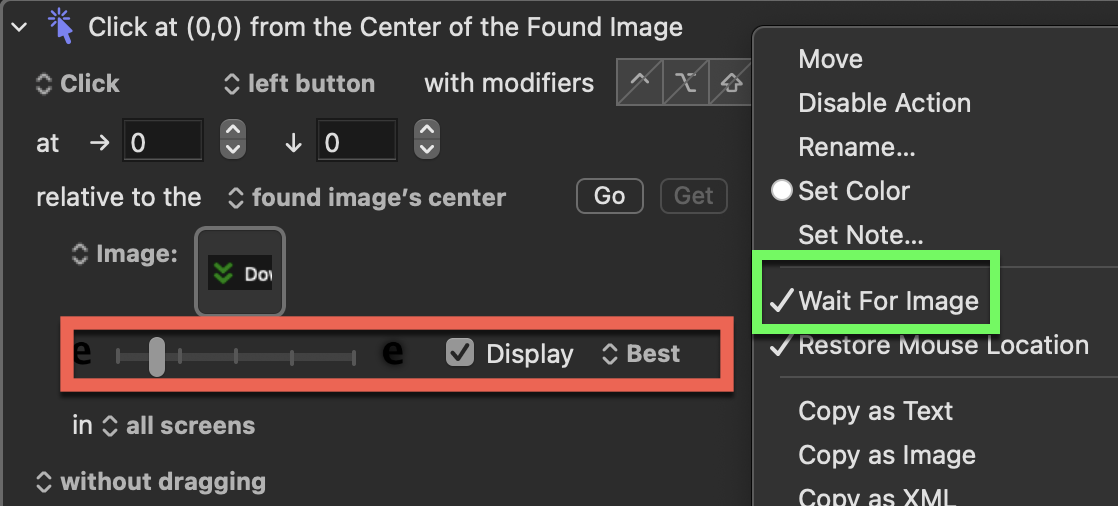Toggle the Shift modifier key icon

(x=731, y=83)
